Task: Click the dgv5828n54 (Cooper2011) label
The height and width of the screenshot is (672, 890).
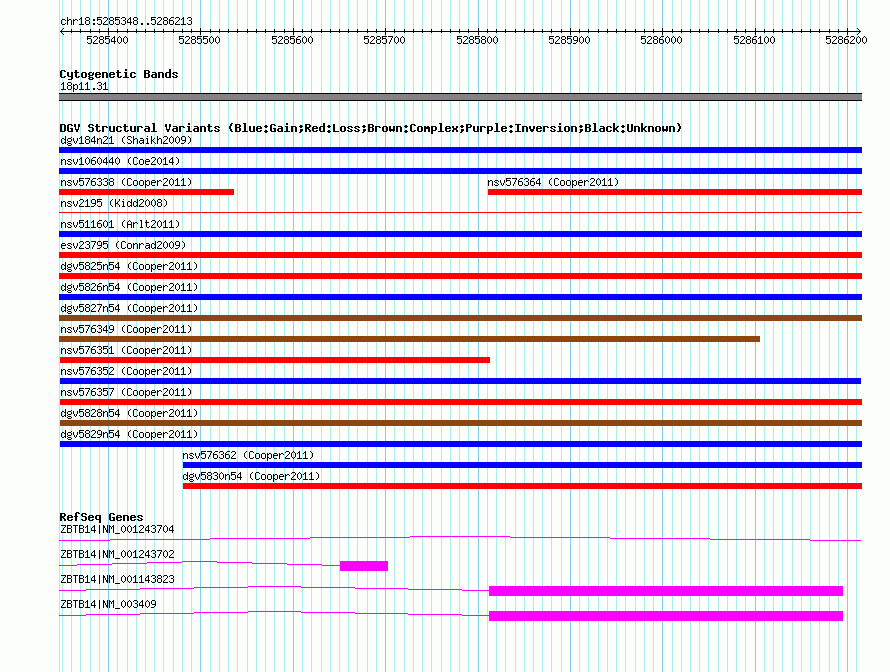Action: (x=129, y=413)
